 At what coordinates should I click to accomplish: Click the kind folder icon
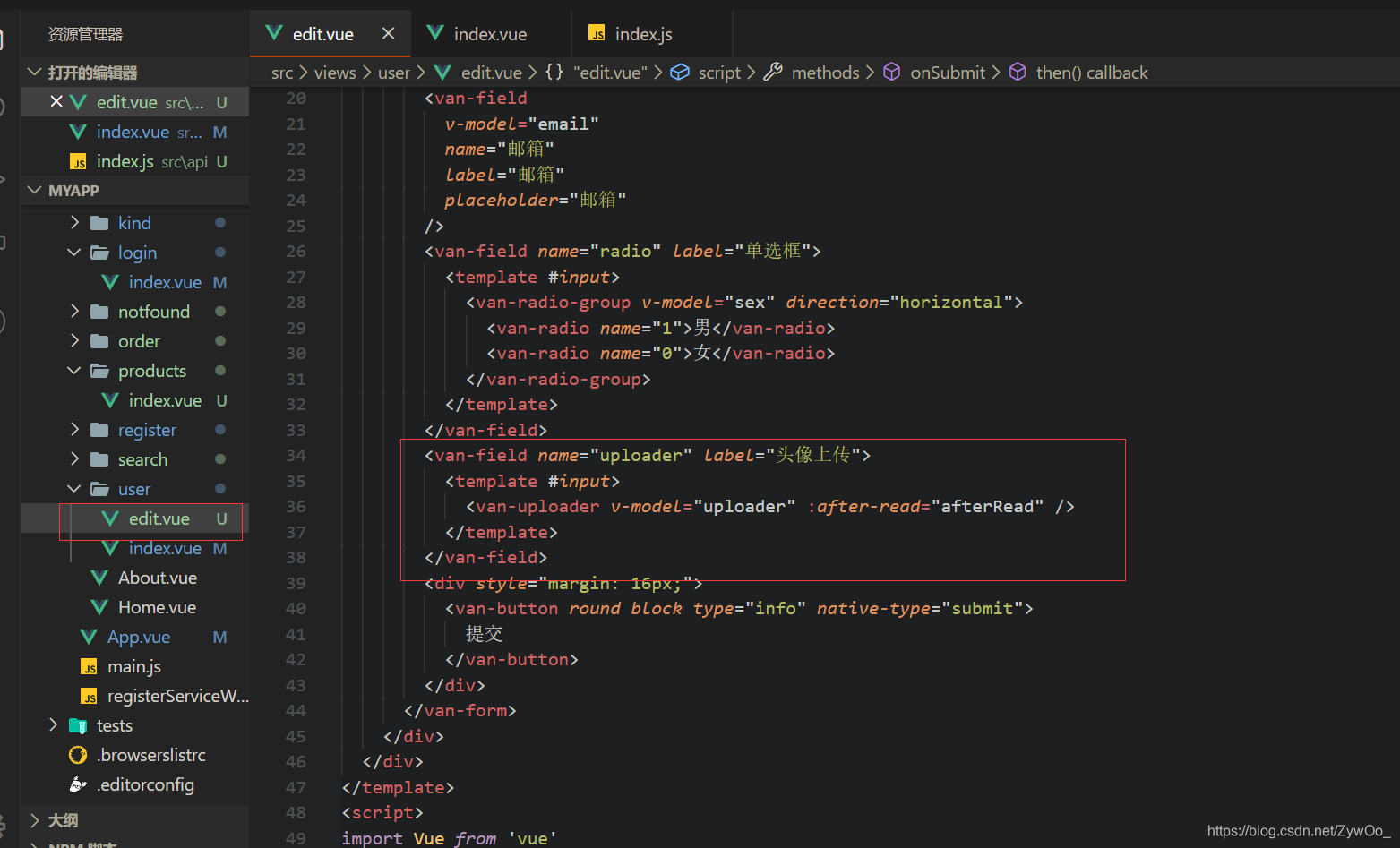[100, 222]
